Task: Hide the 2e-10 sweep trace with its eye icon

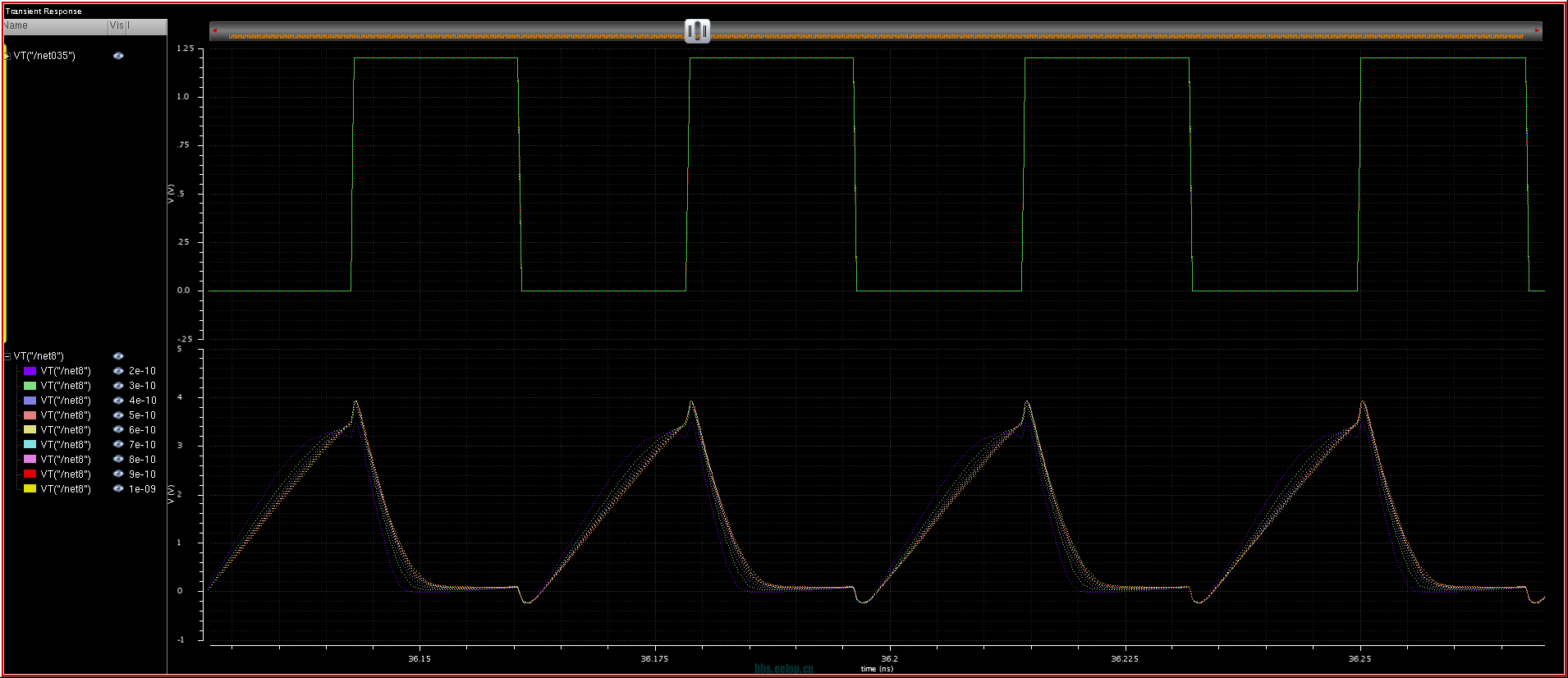Action: pyautogui.click(x=118, y=371)
